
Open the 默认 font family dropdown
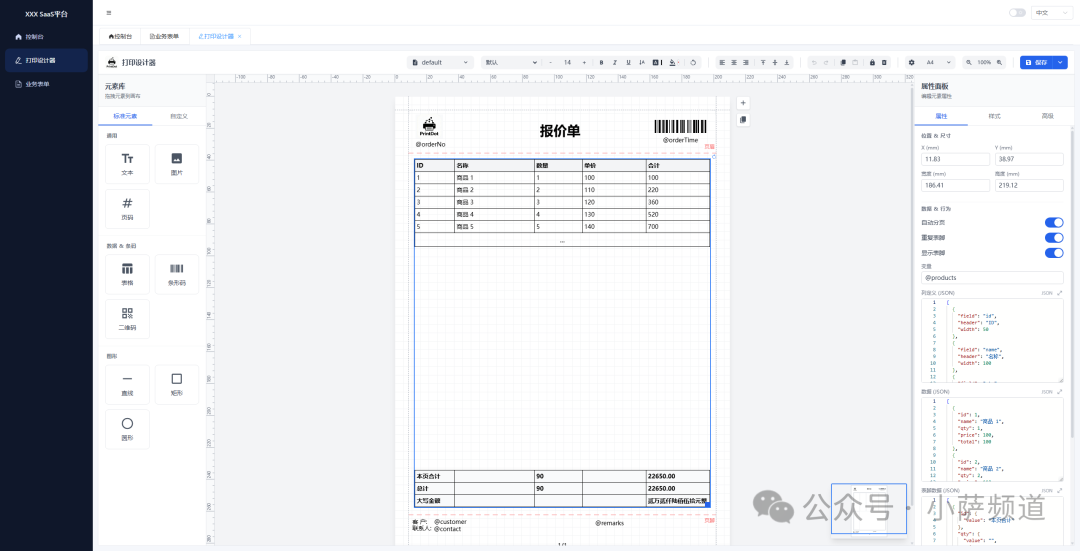pyautogui.click(x=510, y=63)
